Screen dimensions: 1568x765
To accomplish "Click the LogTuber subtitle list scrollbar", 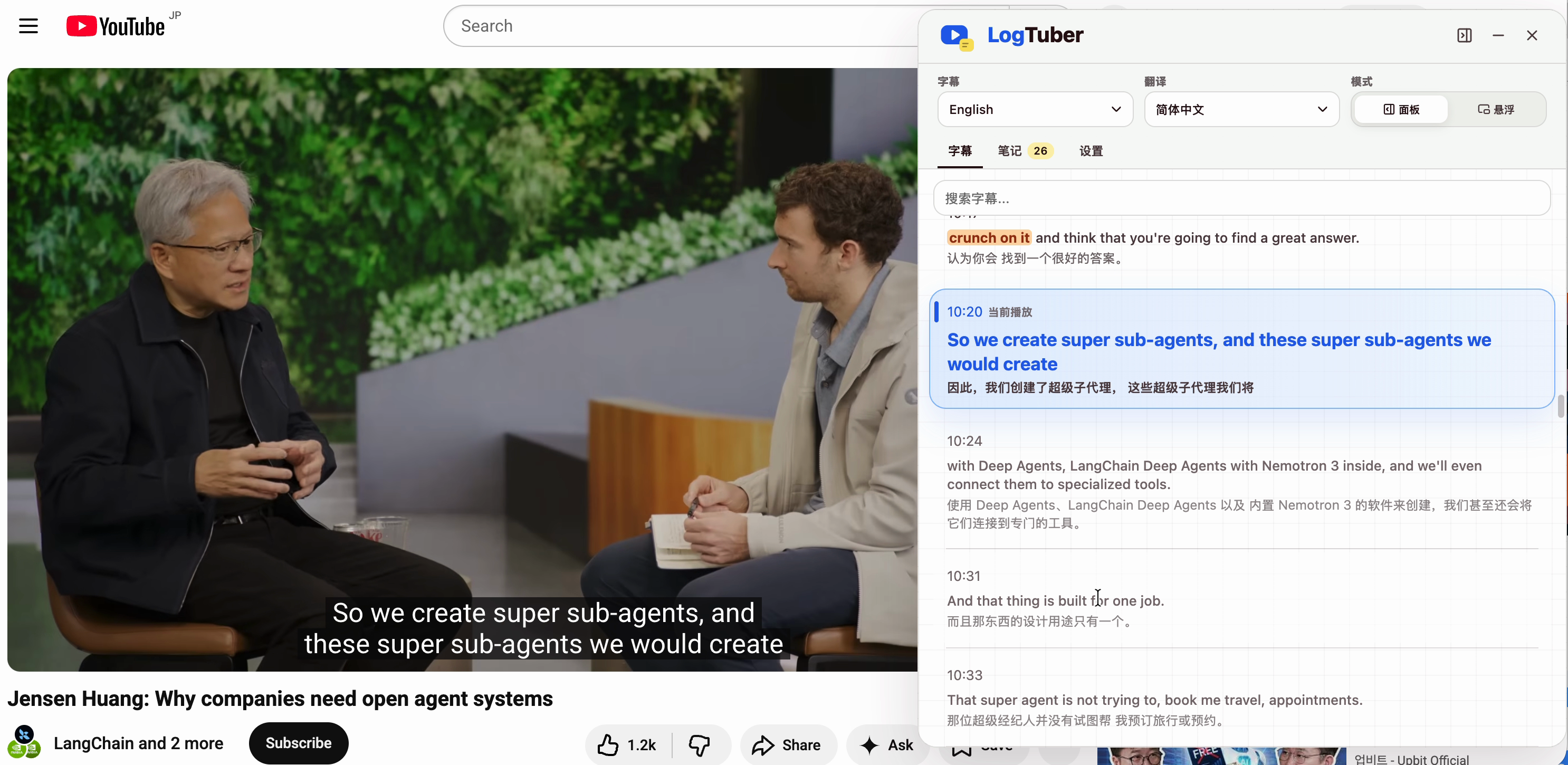I will click(1561, 406).
